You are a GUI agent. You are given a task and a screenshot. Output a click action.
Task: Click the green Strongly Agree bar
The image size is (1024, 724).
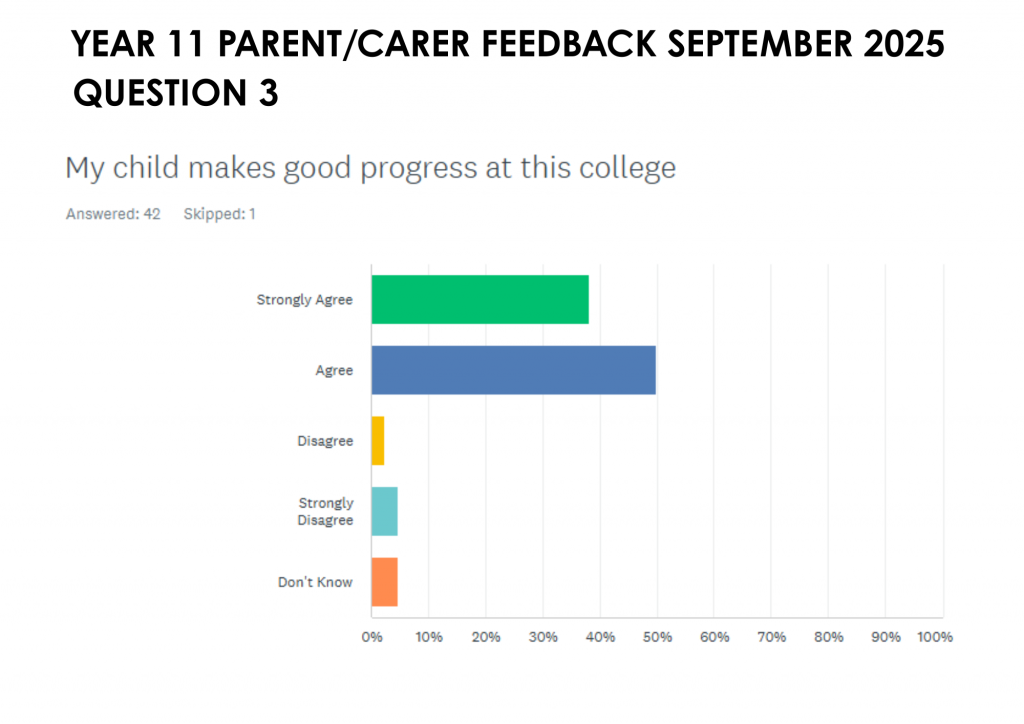point(480,299)
